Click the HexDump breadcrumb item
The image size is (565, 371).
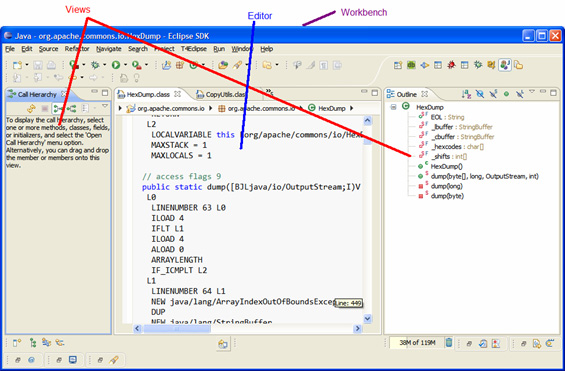coord(327,108)
